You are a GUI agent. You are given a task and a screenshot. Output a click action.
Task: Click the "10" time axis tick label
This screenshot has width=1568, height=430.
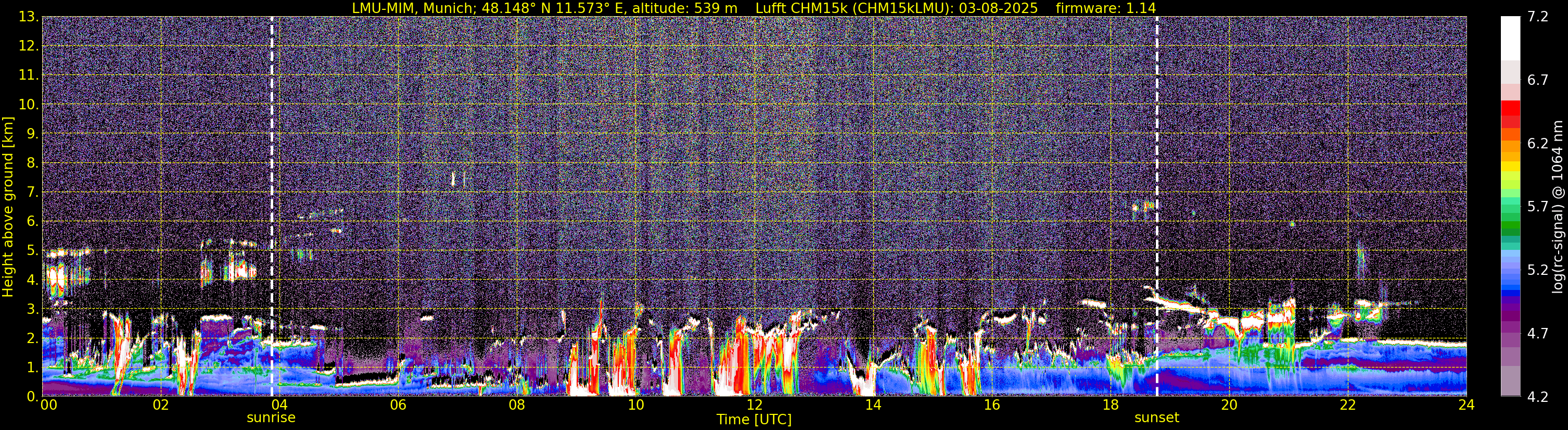pos(635,405)
